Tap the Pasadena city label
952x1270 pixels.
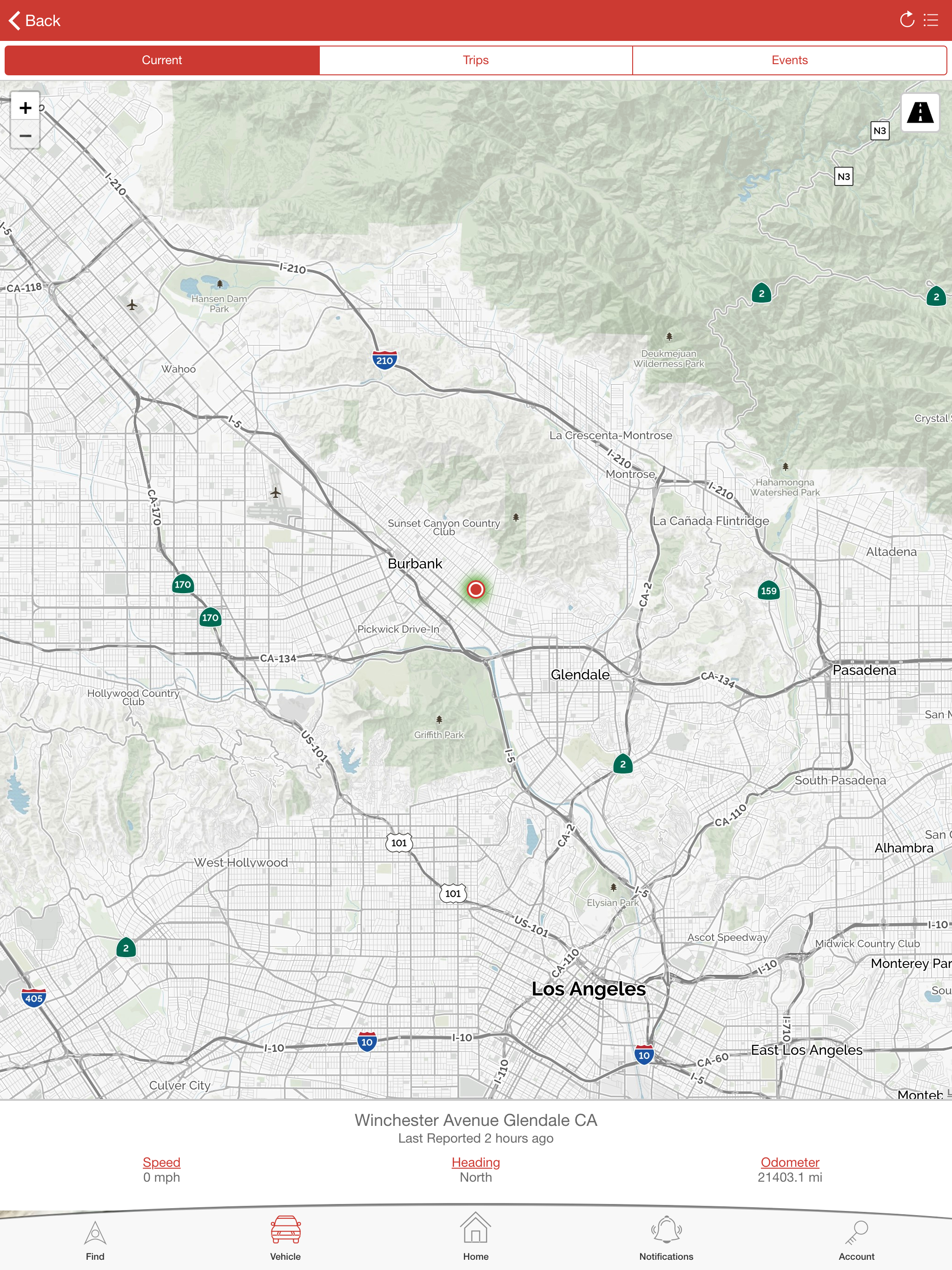tap(864, 670)
